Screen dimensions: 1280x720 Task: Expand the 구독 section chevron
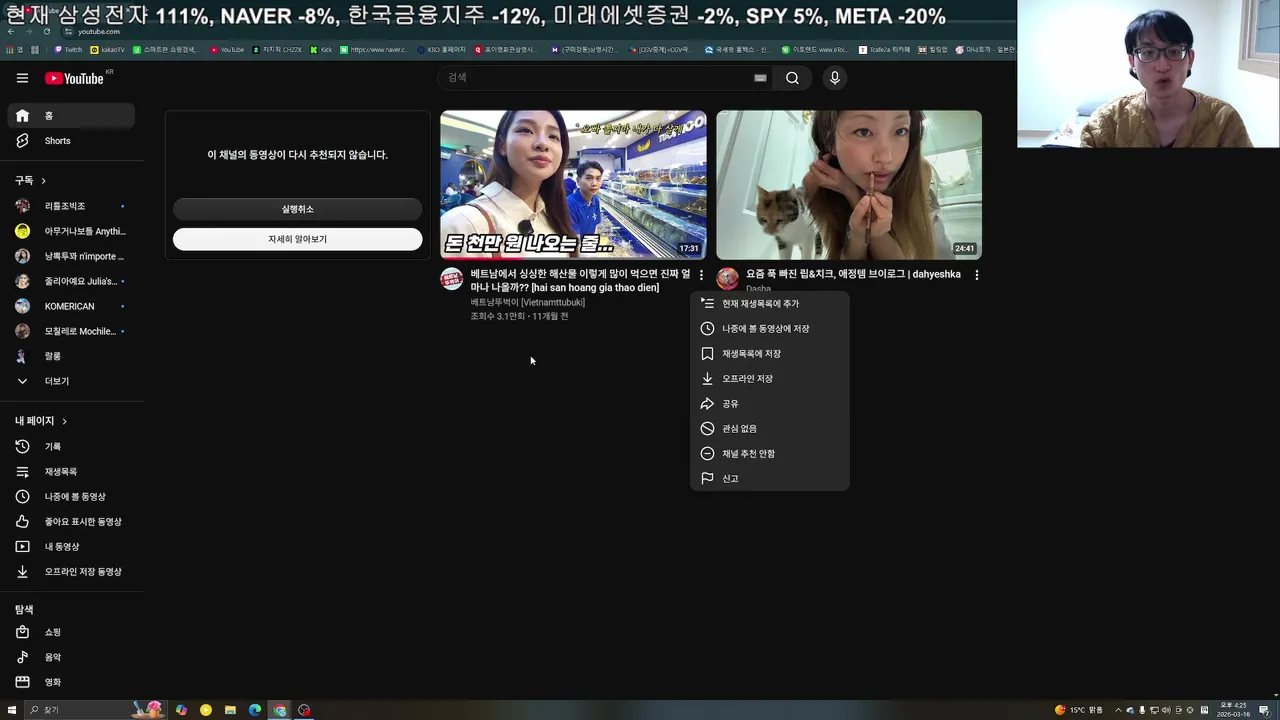point(43,181)
